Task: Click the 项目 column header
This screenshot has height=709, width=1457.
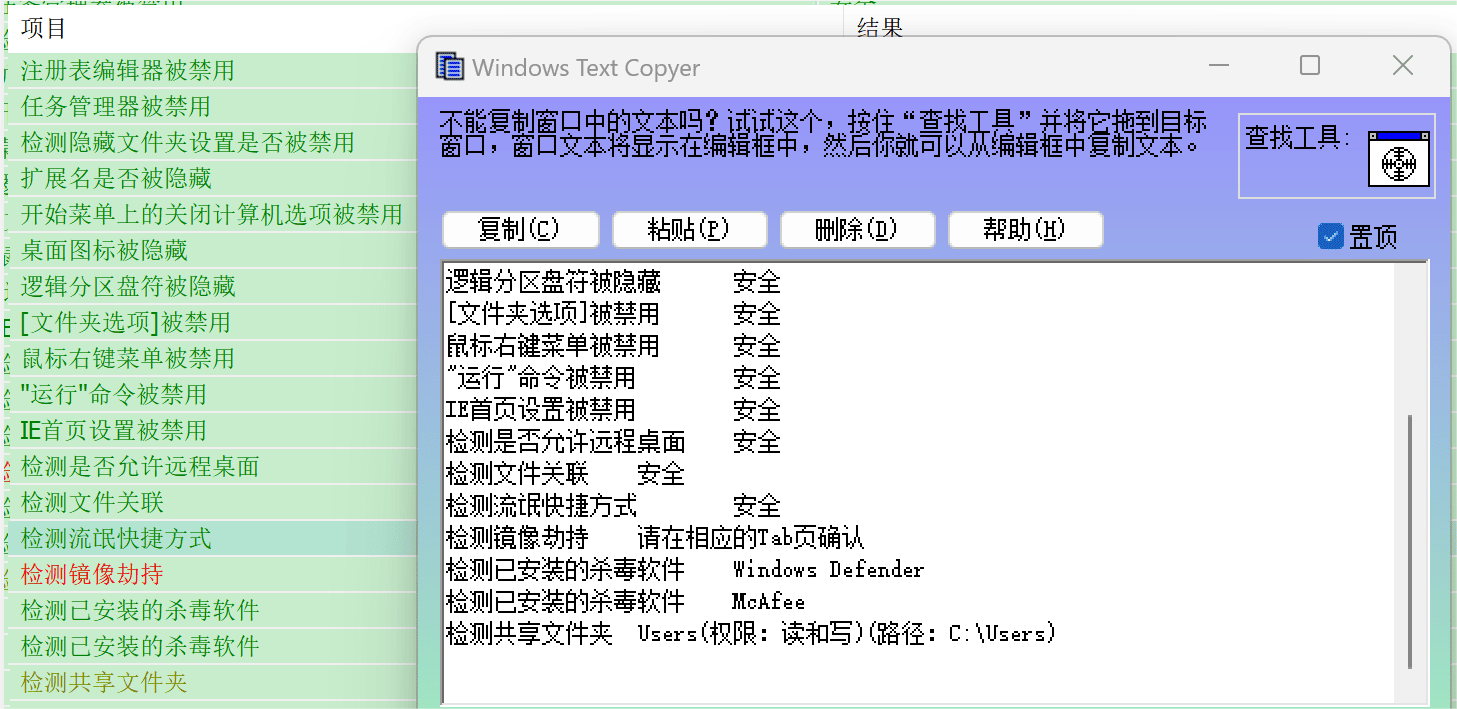Action: (44, 29)
